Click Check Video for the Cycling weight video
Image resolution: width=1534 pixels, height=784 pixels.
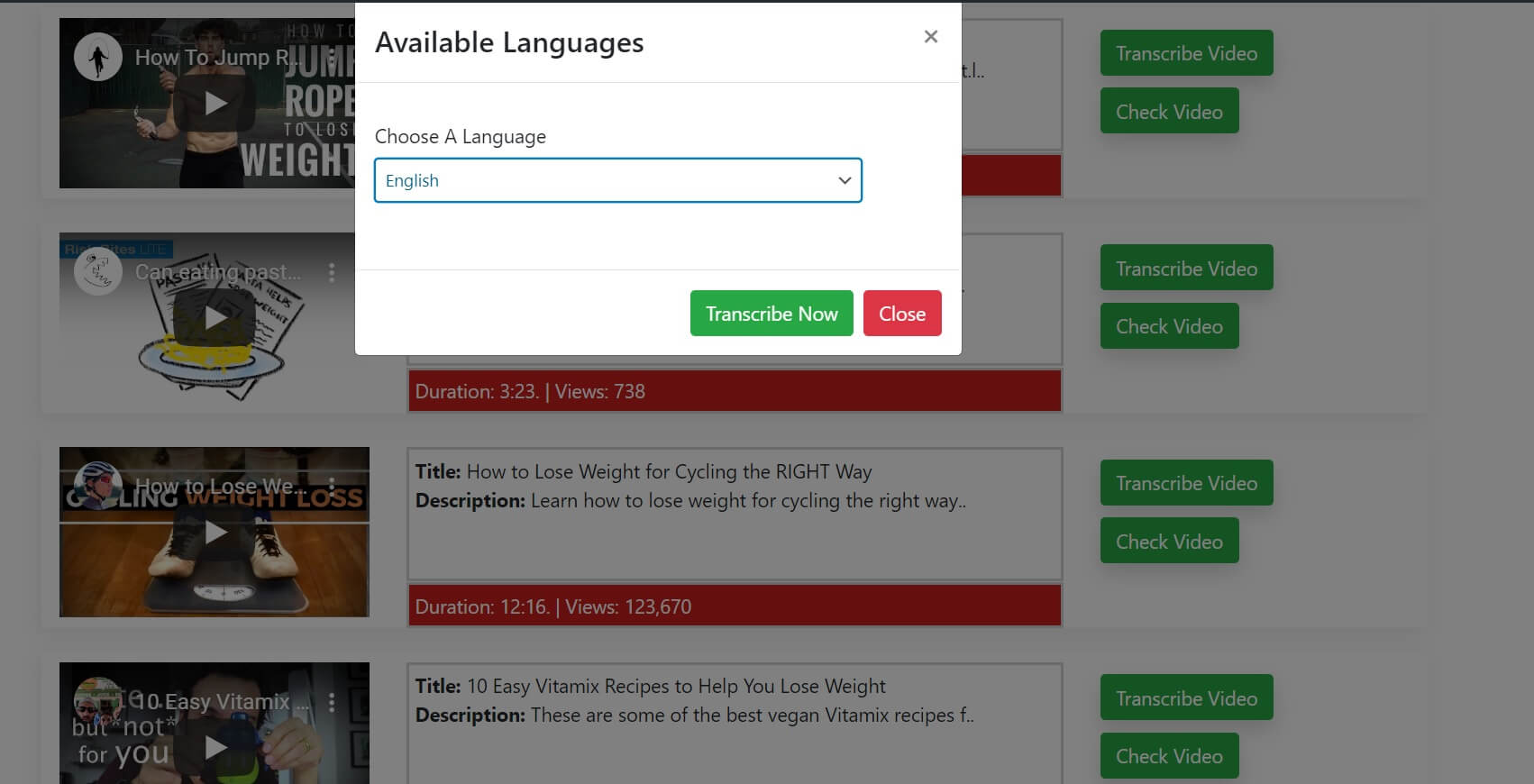1169,541
